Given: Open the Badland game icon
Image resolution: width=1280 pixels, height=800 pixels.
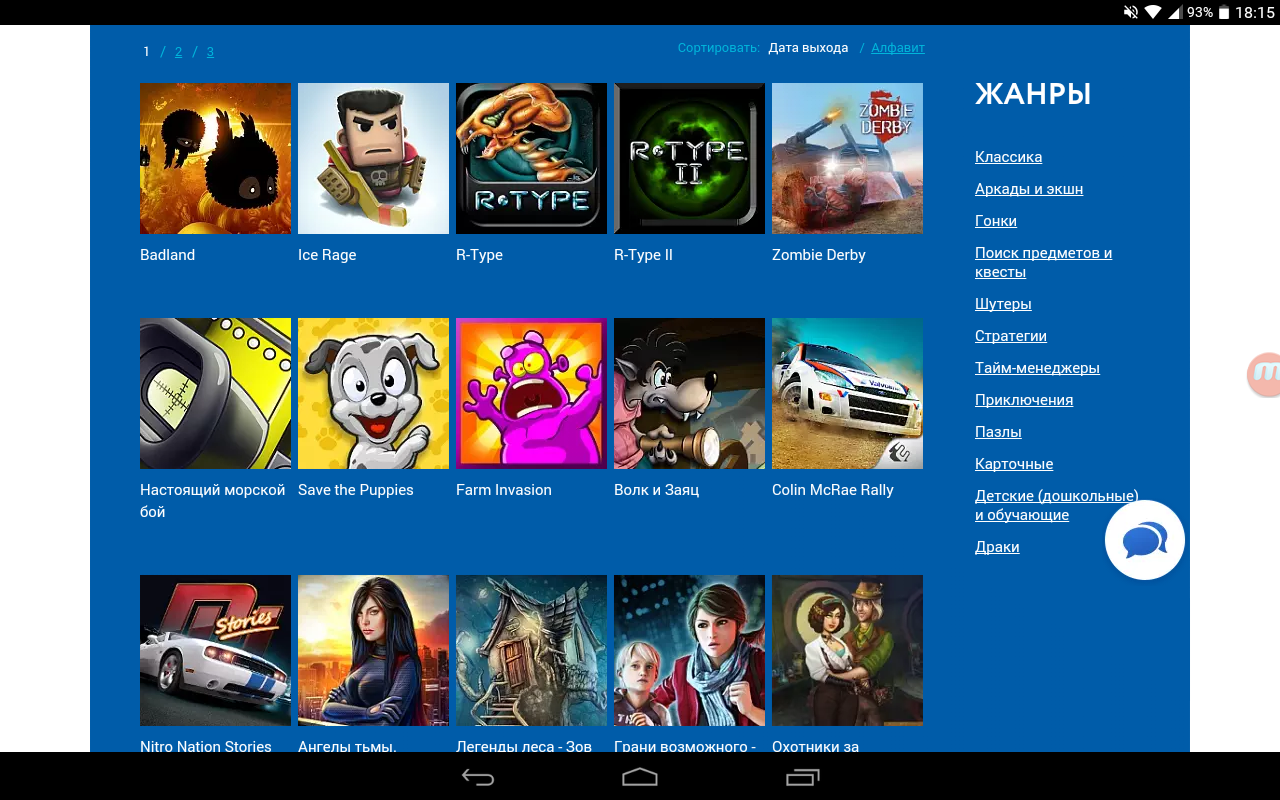Looking at the screenshot, I should [x=215, y=158].
